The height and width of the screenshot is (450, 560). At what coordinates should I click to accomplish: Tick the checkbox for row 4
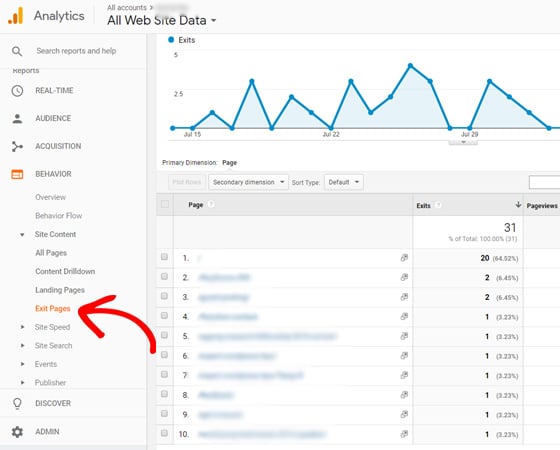(164, 316)
